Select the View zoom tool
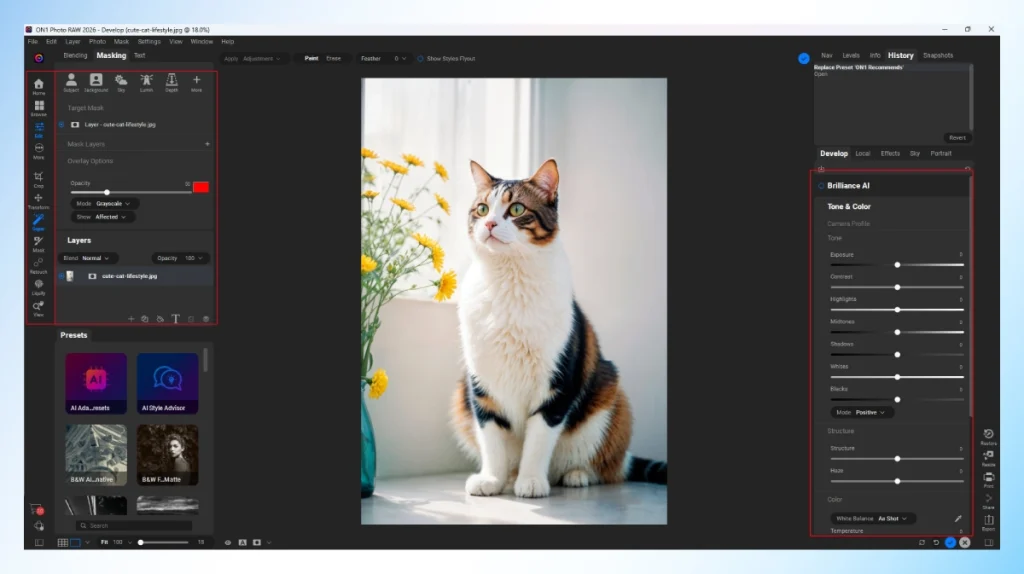 (x=39, y=308)
